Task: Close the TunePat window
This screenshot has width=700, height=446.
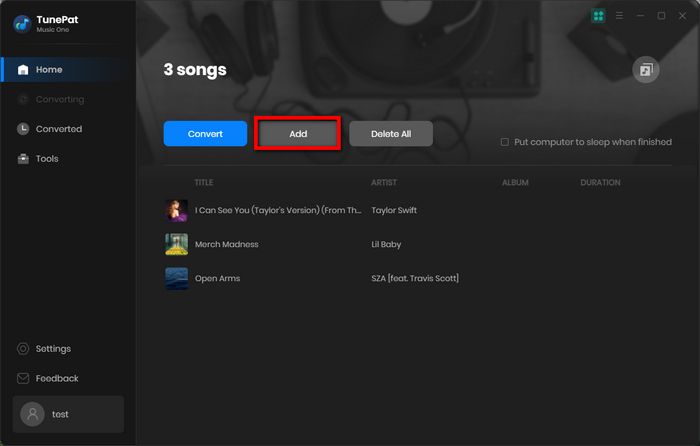Action: pyautogui.click(x=682, y=16)
